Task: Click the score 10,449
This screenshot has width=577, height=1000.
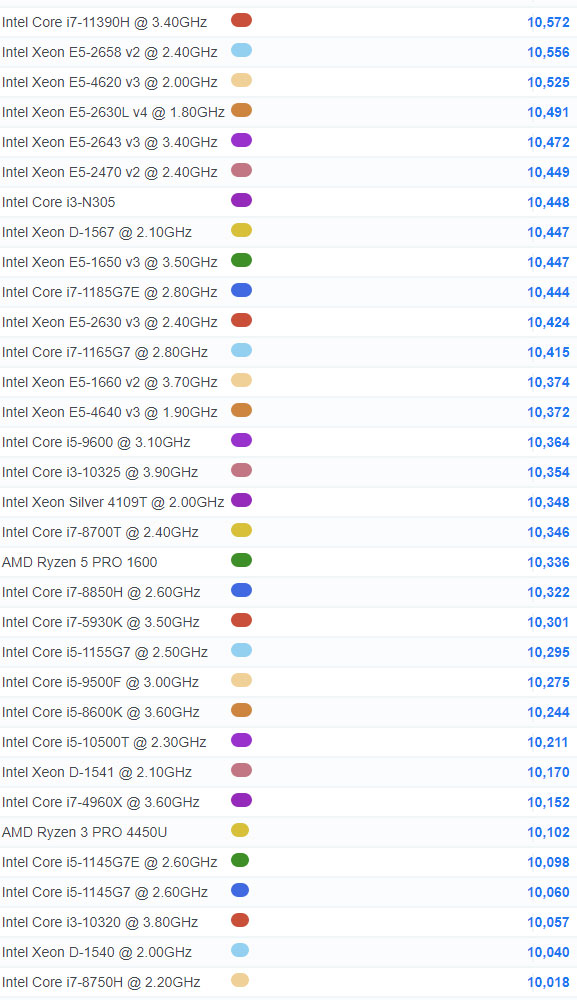Action: coord(548,172)
